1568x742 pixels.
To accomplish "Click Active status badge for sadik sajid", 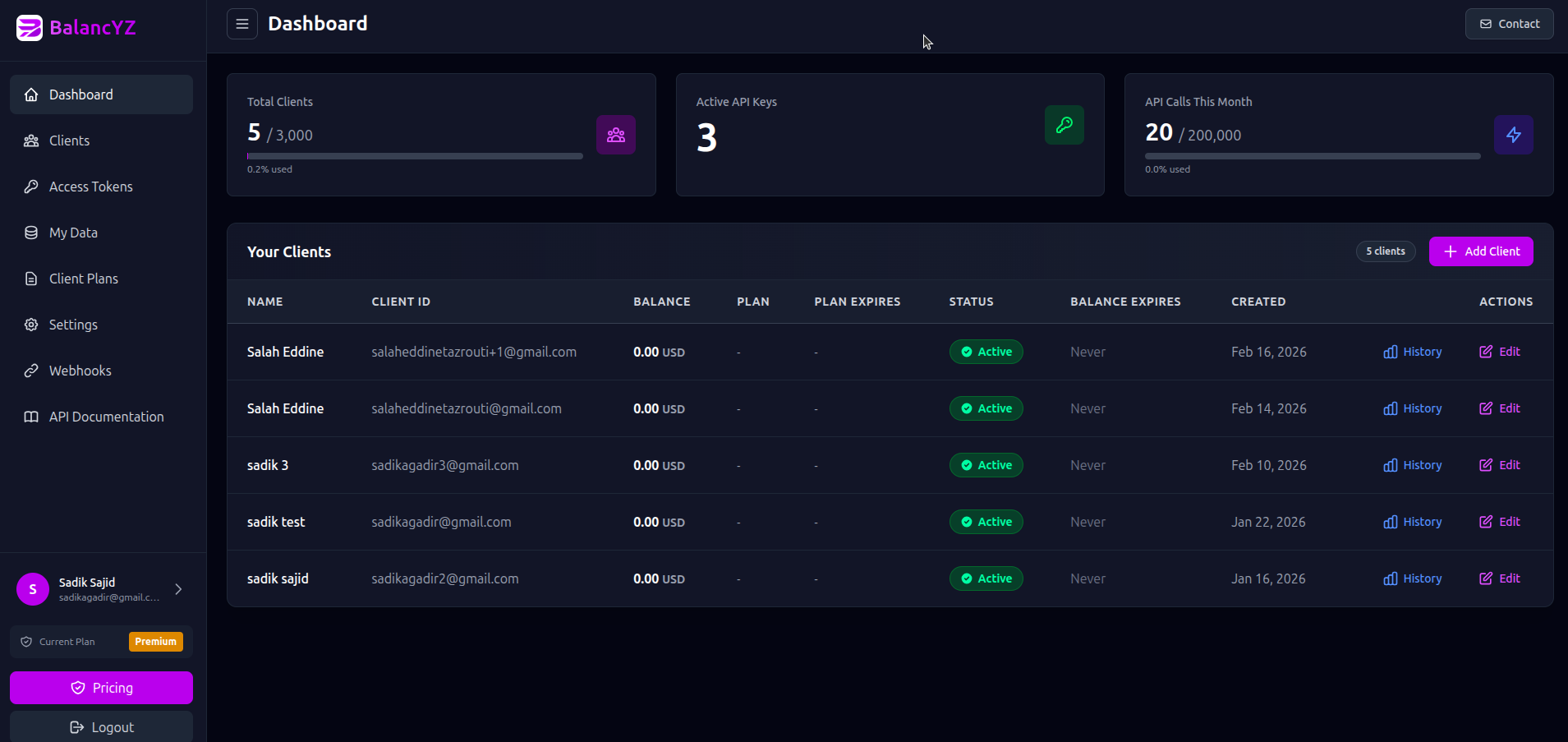I will pos(986,578).
